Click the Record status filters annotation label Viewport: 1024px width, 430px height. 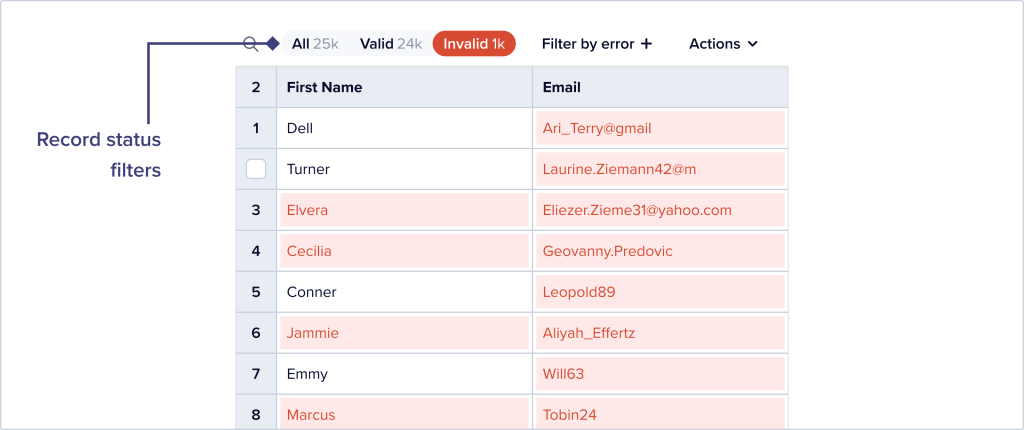100,155
